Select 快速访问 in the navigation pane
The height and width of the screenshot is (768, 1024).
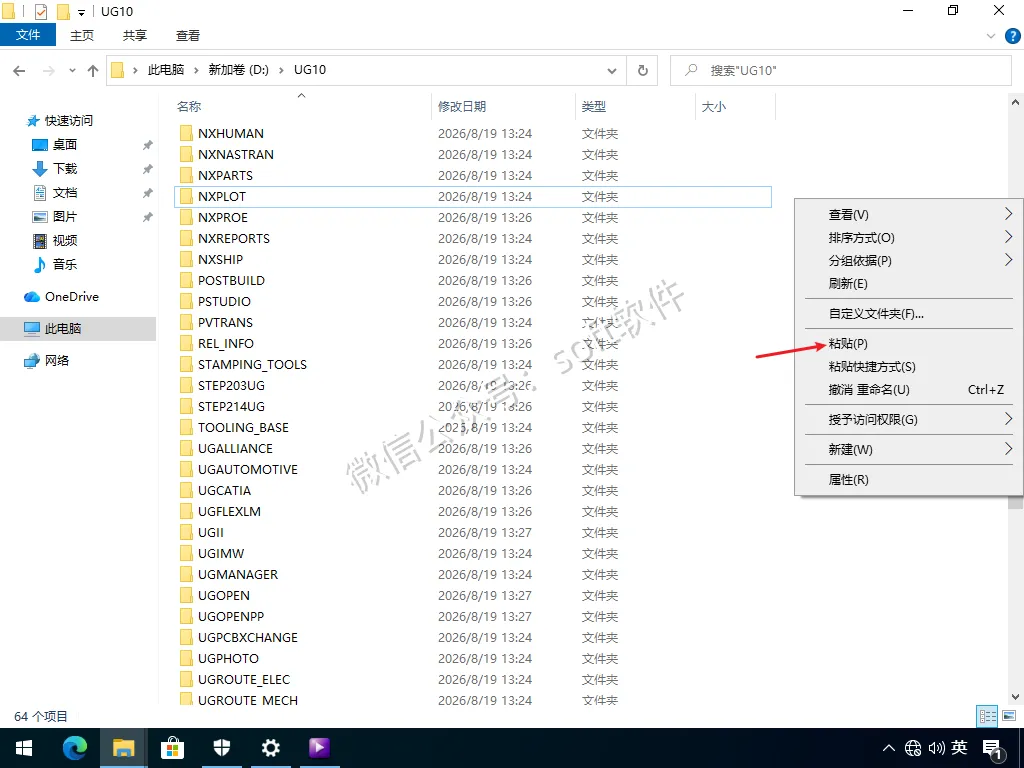coord(69,121)
